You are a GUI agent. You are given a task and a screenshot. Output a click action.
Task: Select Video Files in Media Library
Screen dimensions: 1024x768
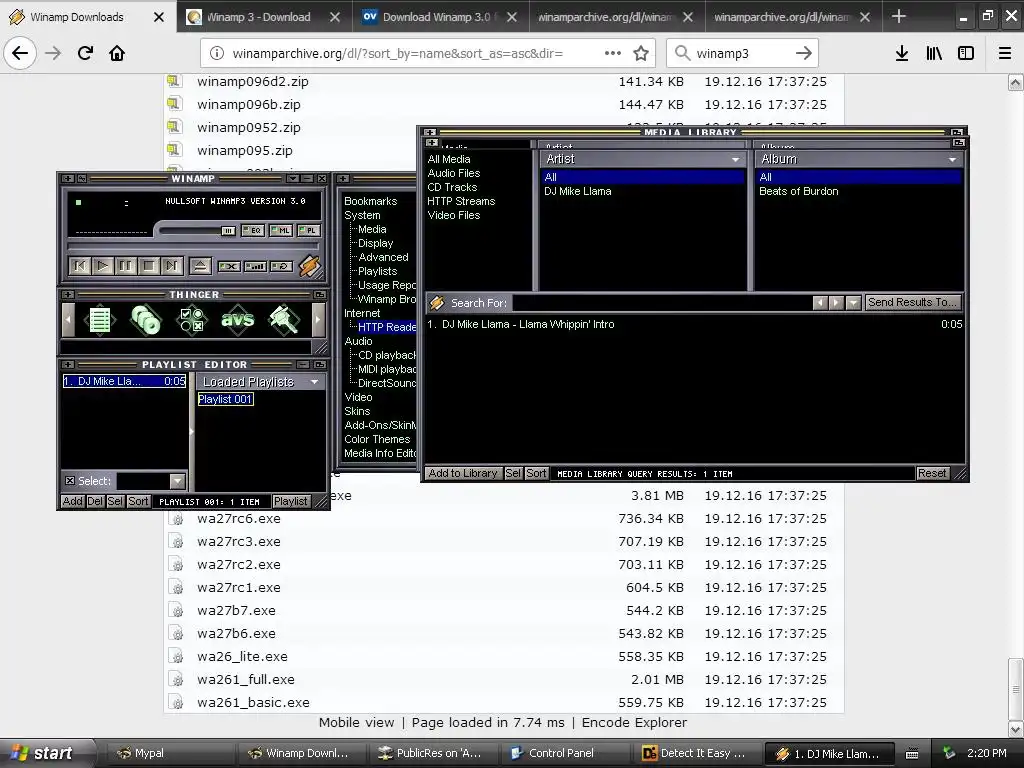(x=453, y=216)
